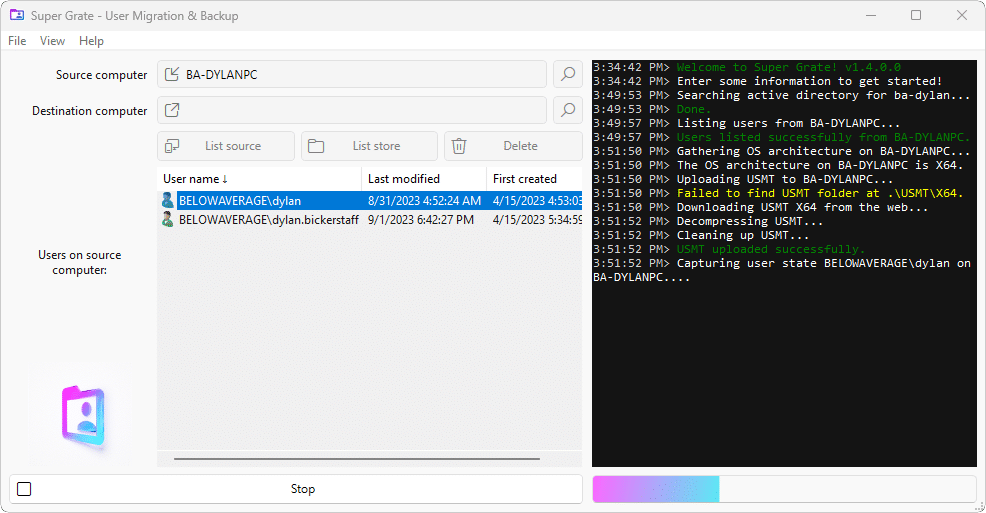The width and height of the screenshot is (986, 513).
Task: Click the Super Grate title bar app icon
Action: tap(17, 16)
